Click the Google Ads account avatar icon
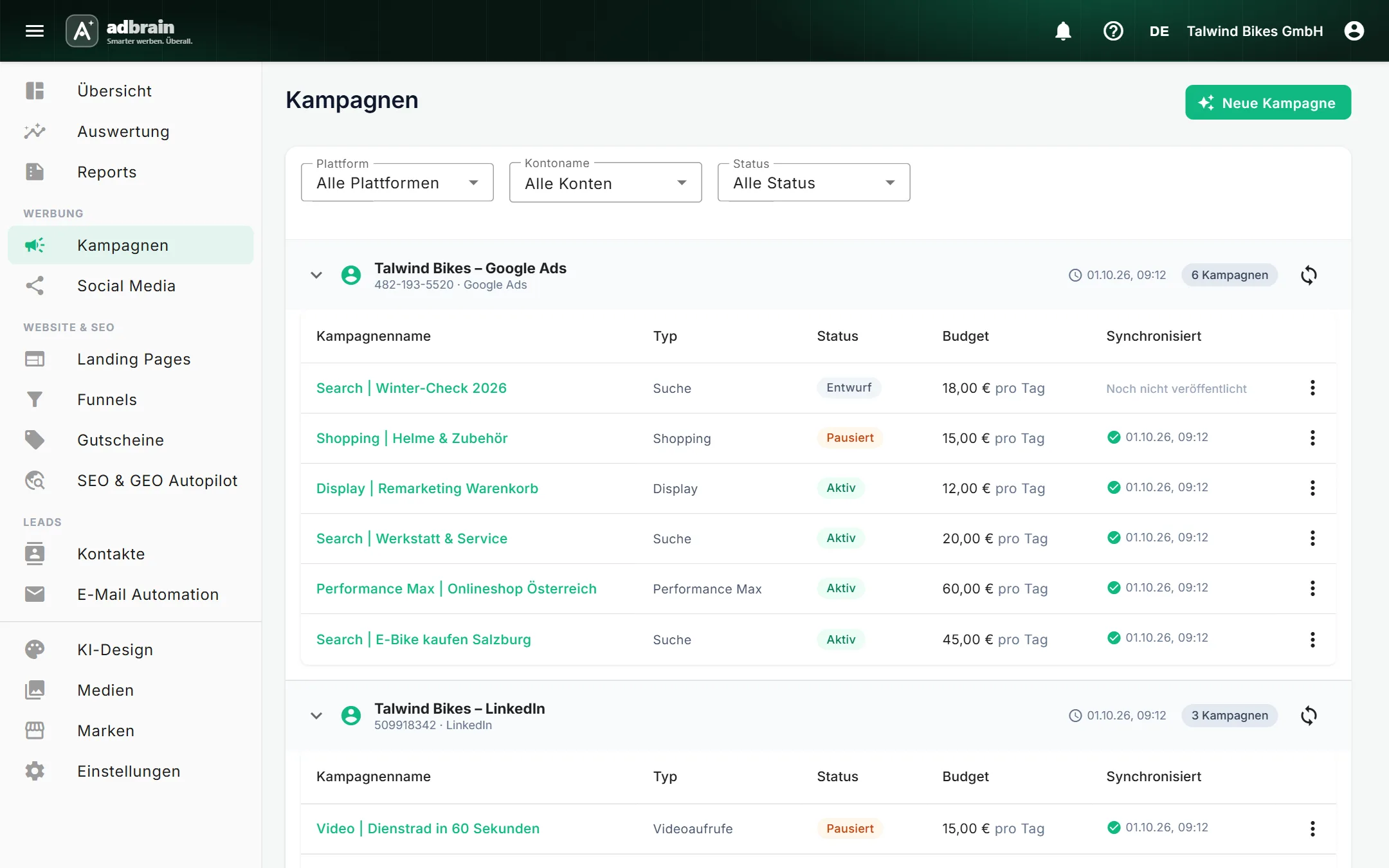1389x868 pixels. (351, 275)
